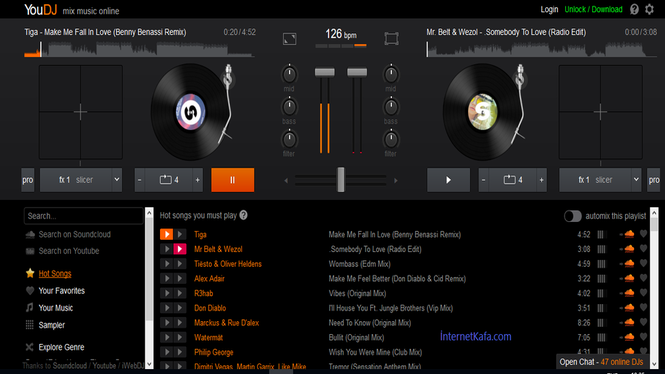Viewport: 665px width, 374px height.
Task: Load R3hab track to left deck
Action: pyautogui.click(x=166, y=293)
